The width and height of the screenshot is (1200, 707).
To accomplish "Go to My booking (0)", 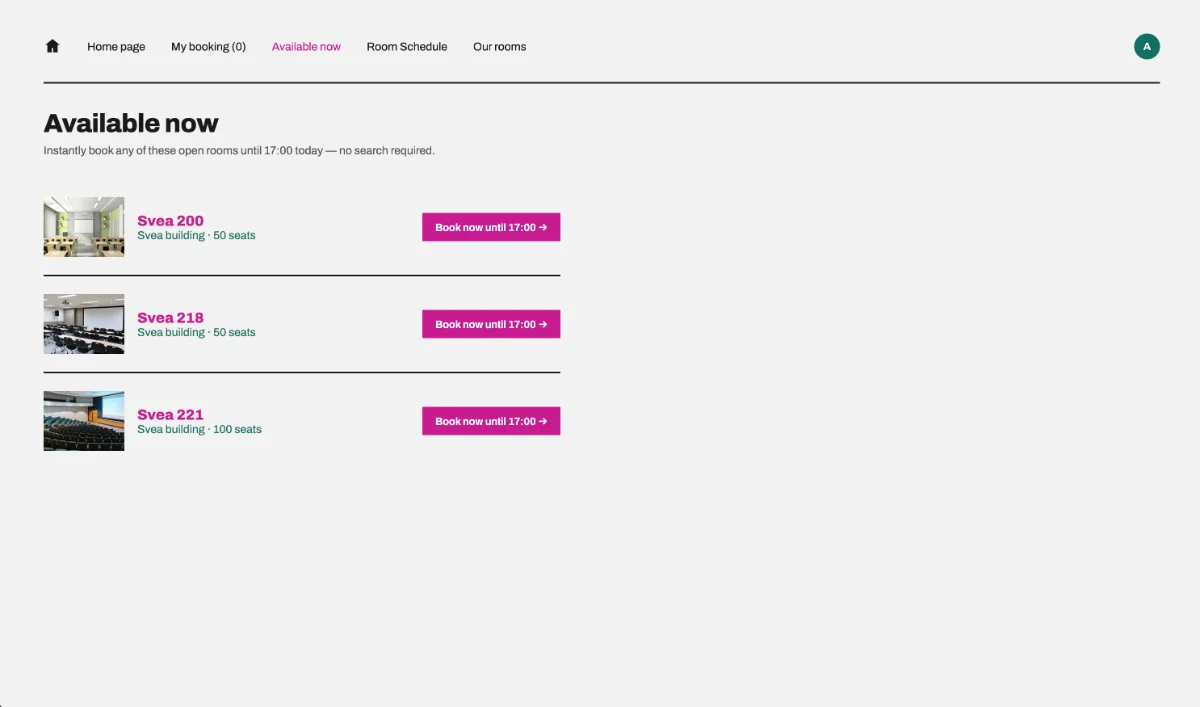I will coord(208,46).
